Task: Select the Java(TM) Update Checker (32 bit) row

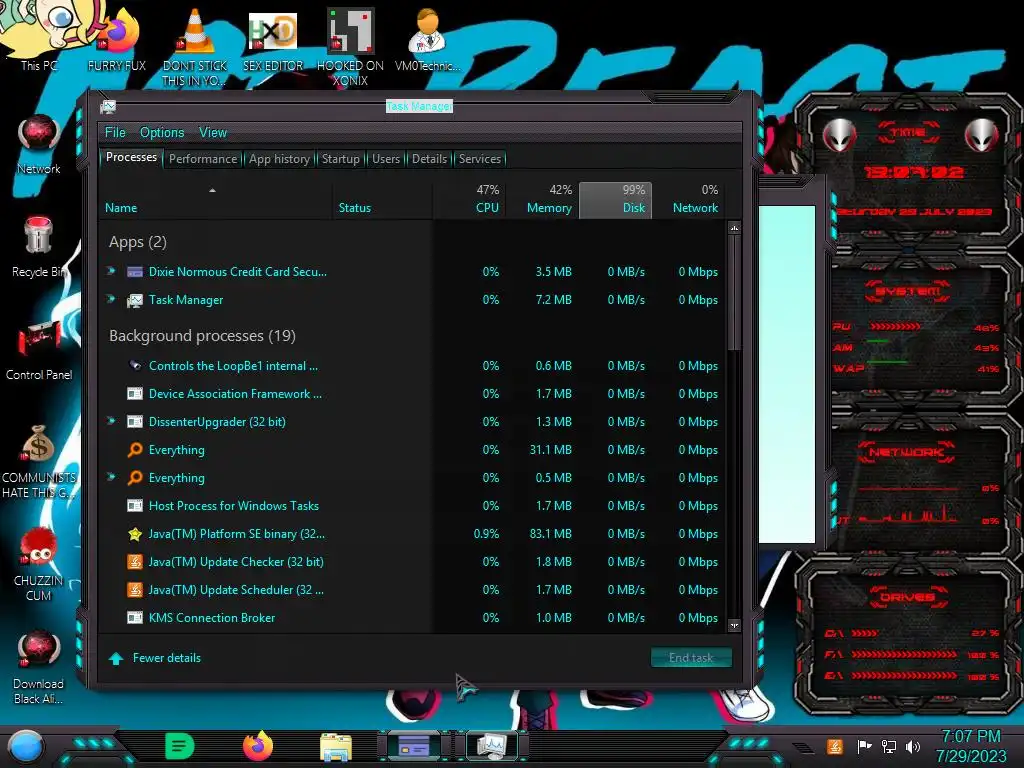Action: point(414,562)
